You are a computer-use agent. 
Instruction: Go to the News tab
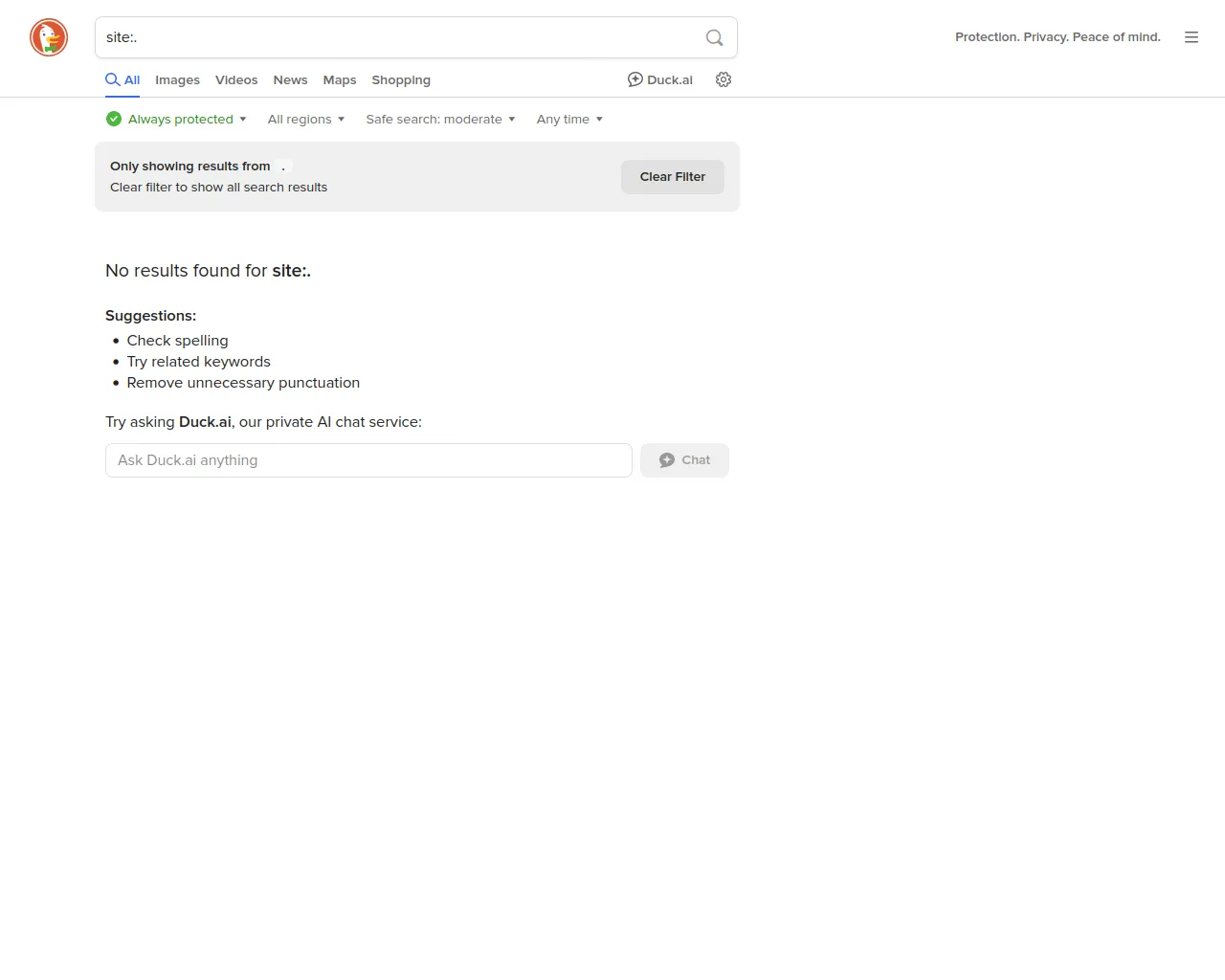coord(290,80)
